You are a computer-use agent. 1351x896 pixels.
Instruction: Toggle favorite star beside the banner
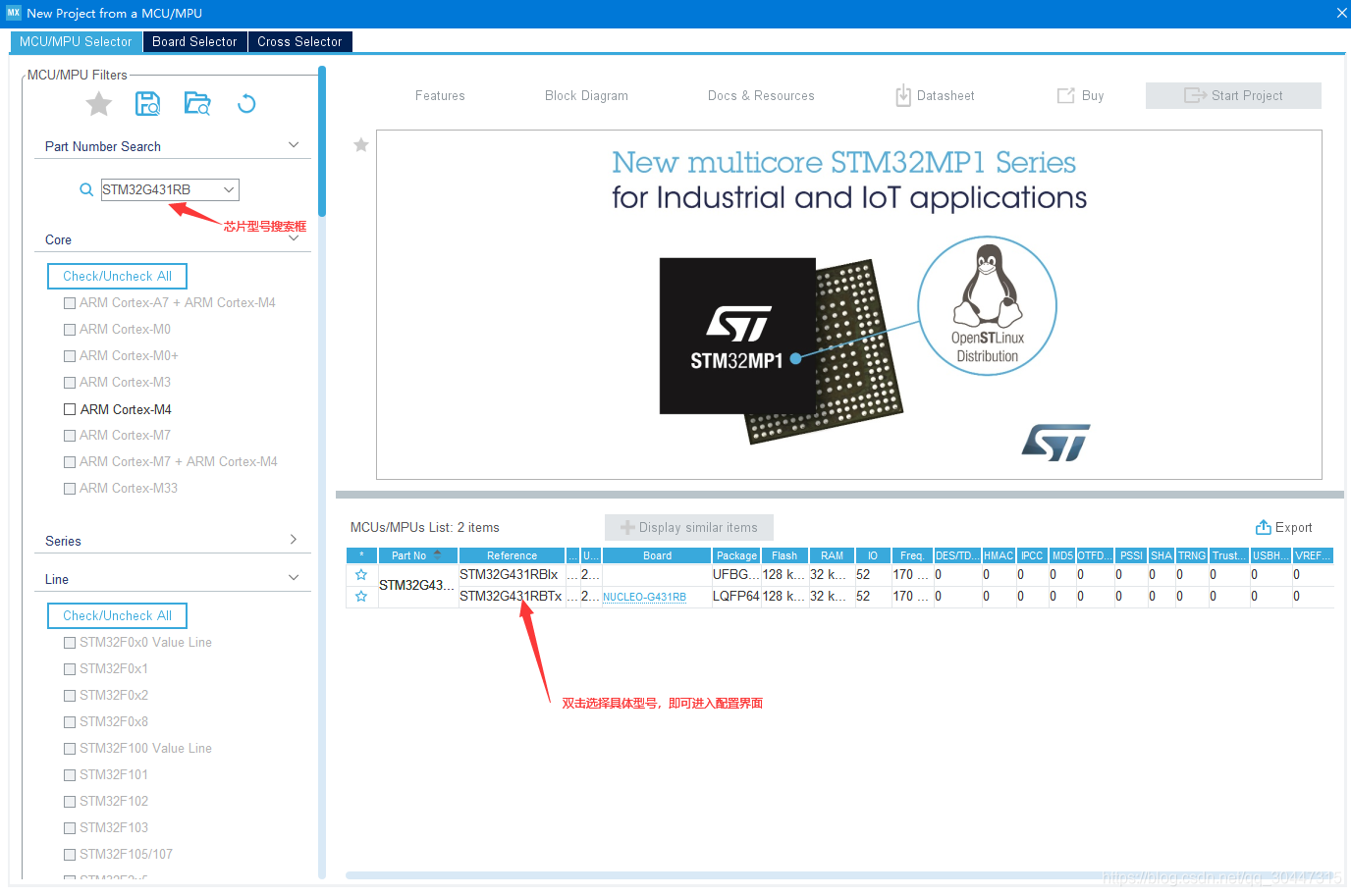pyautogui.click(x=361, y=145)
